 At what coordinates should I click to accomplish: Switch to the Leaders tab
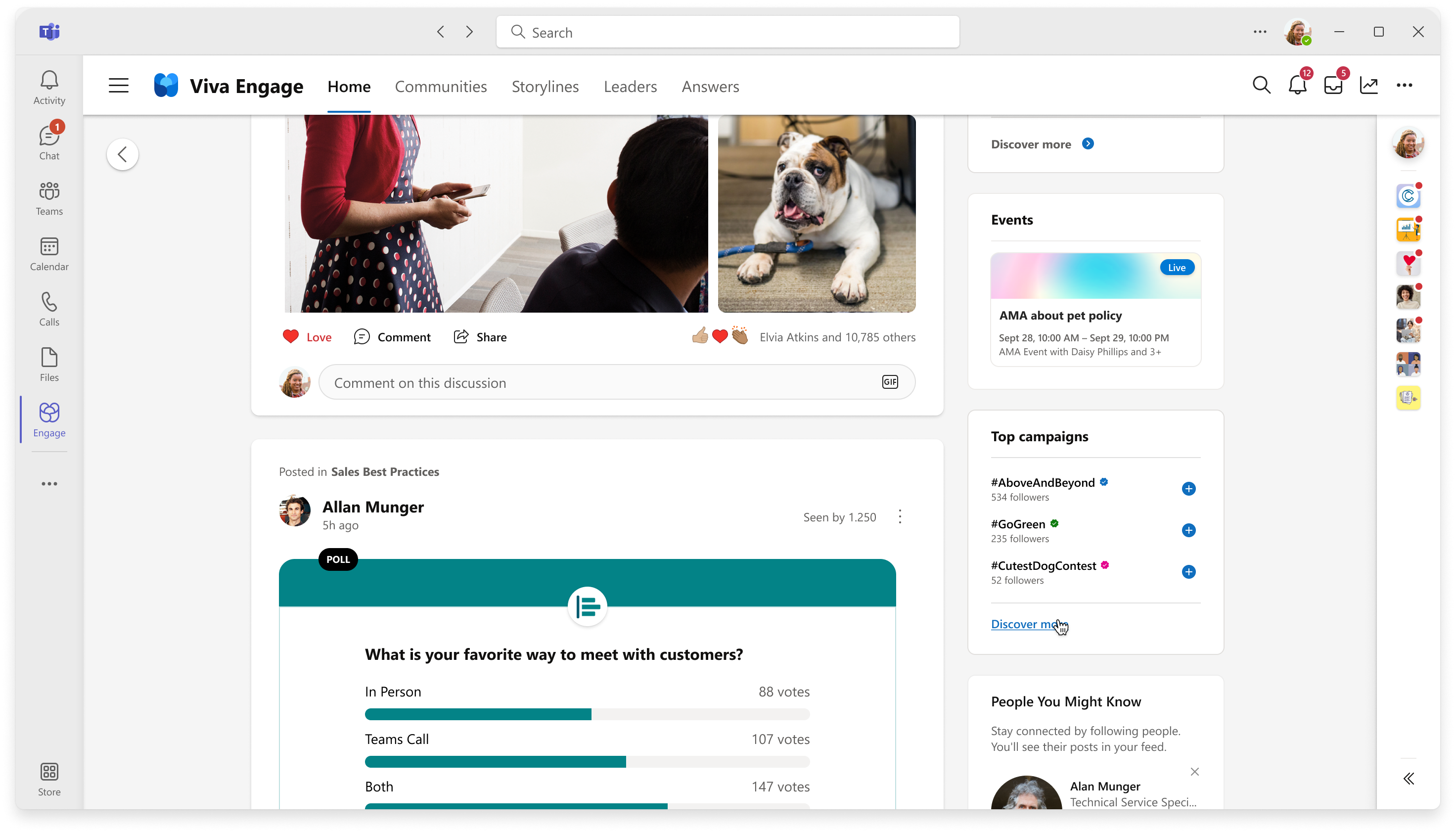pos(630,86)
